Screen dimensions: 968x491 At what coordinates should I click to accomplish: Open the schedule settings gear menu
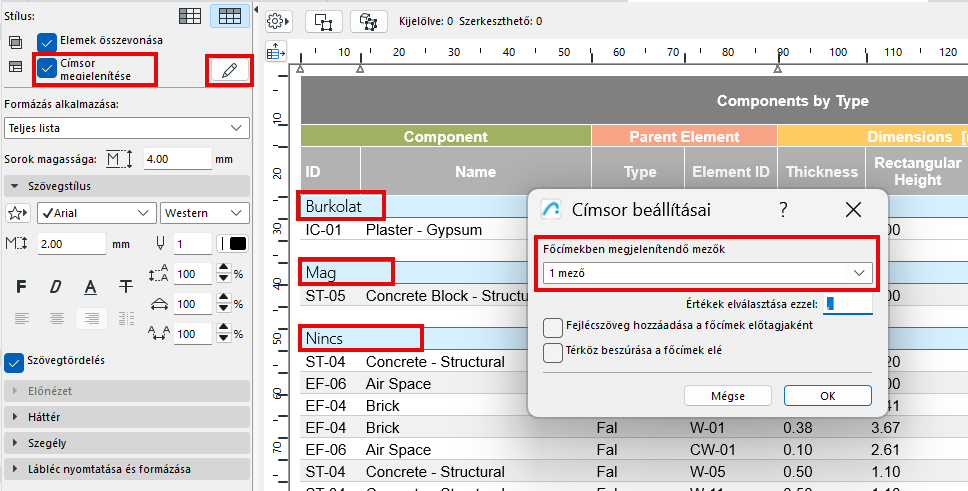coord(278,21)
